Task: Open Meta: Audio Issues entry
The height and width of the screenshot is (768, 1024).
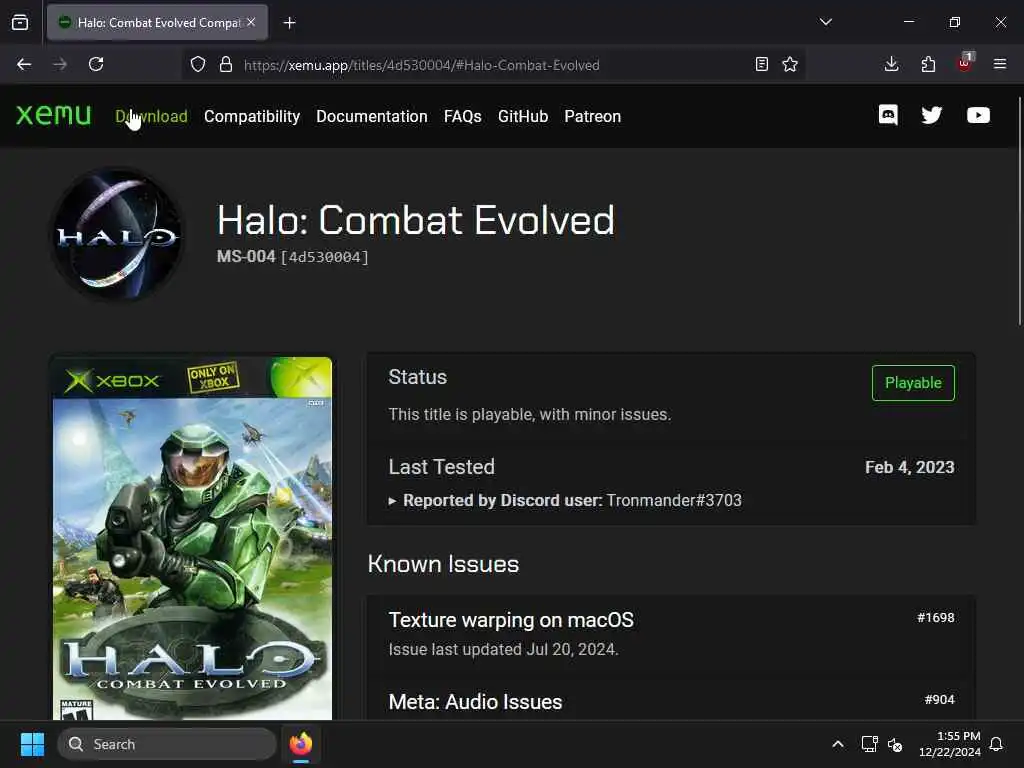Action: [475, 702]
